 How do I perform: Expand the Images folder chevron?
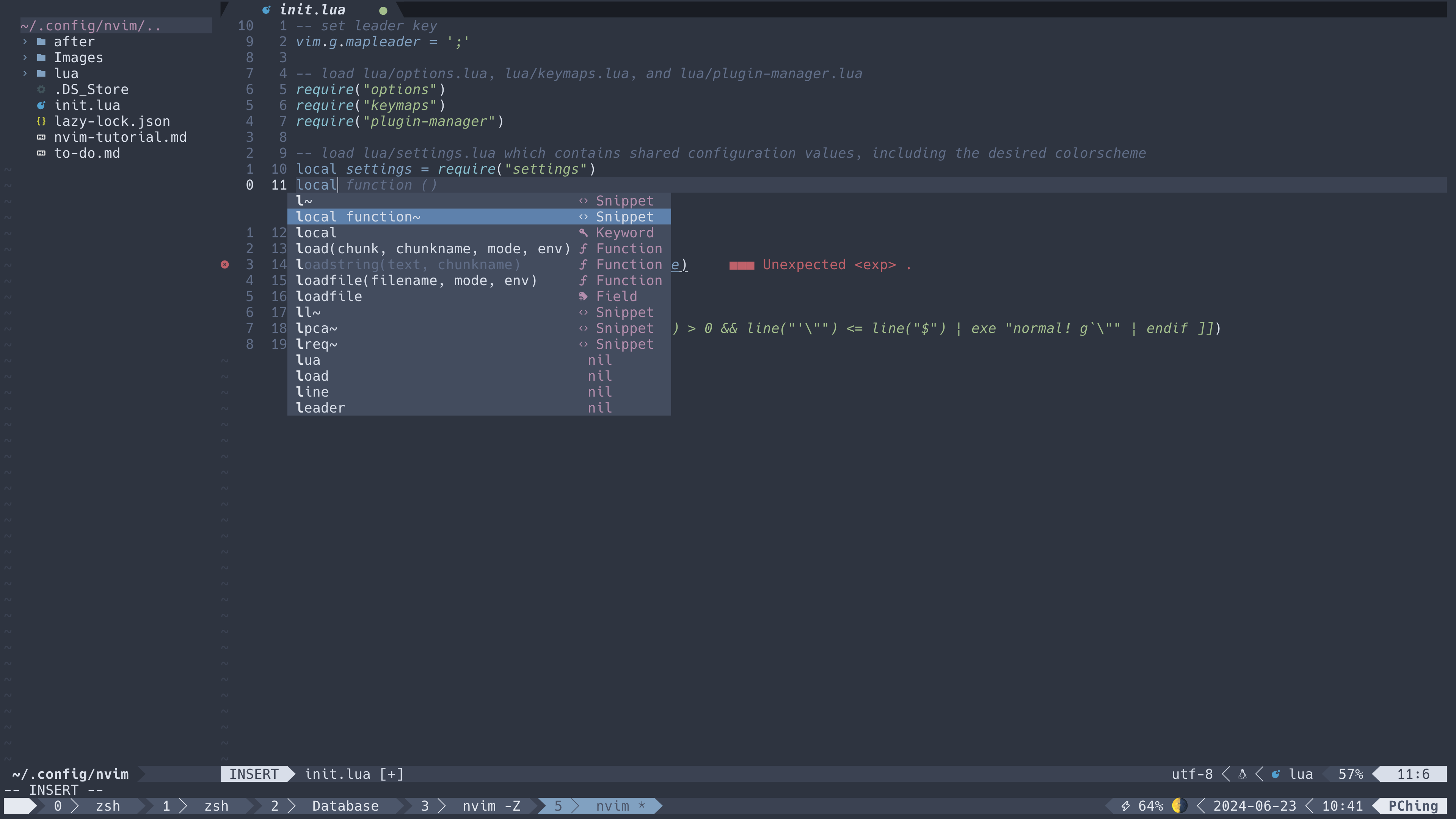(x=25, y=58)
